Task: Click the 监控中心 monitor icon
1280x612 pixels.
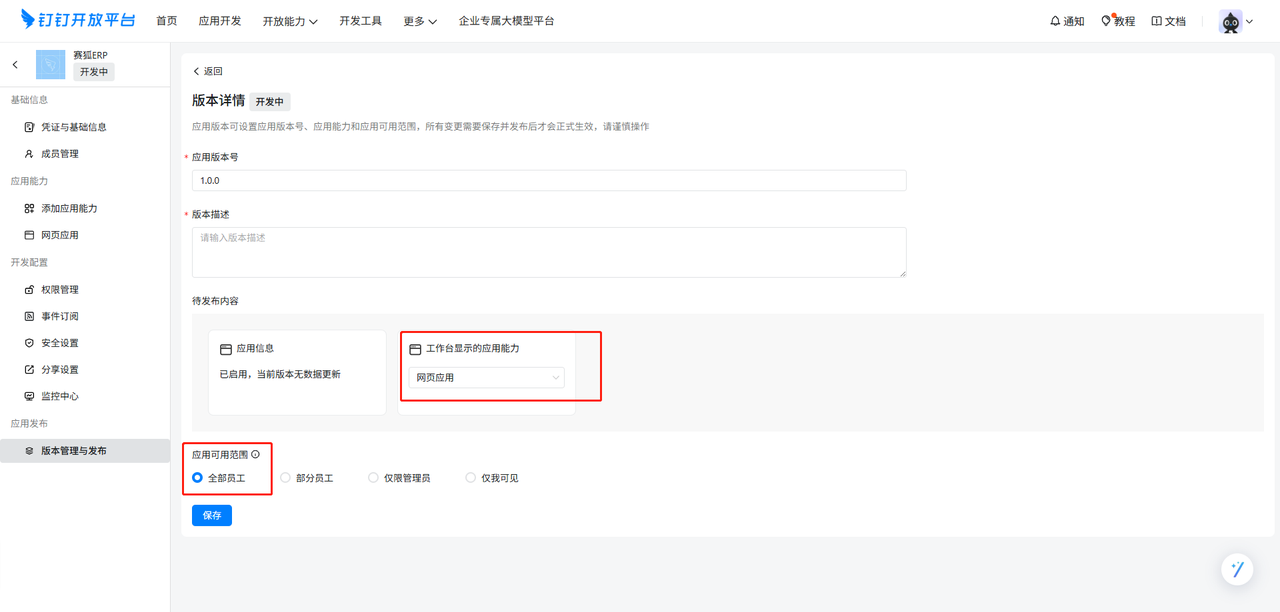Action: tap(29, 396)
